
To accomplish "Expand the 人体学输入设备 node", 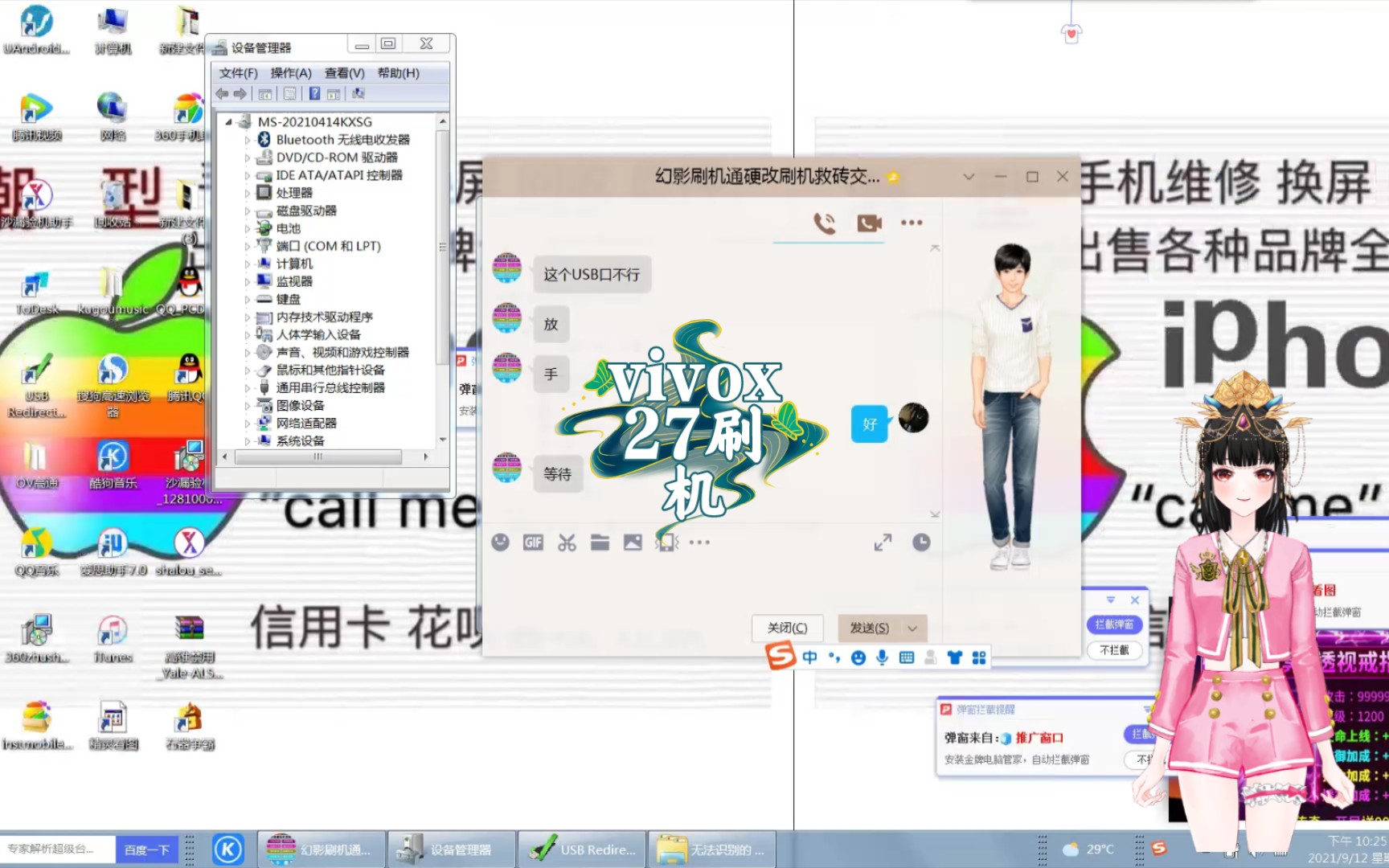I will (248, 334).
